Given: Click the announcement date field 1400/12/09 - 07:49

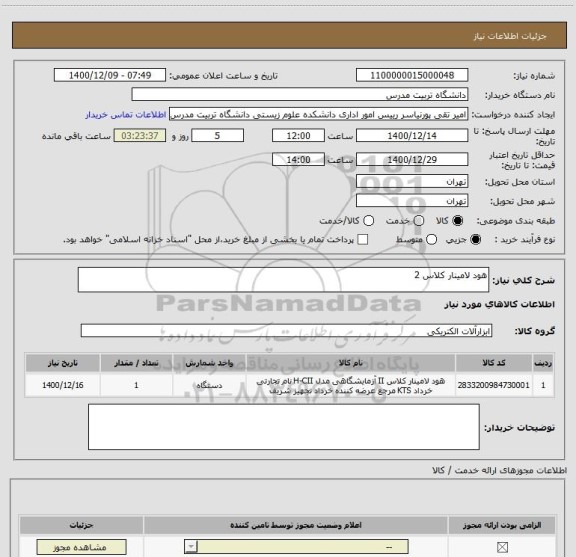Looking at the screenshot, I should pyautogui.click(x=110, y=75).
